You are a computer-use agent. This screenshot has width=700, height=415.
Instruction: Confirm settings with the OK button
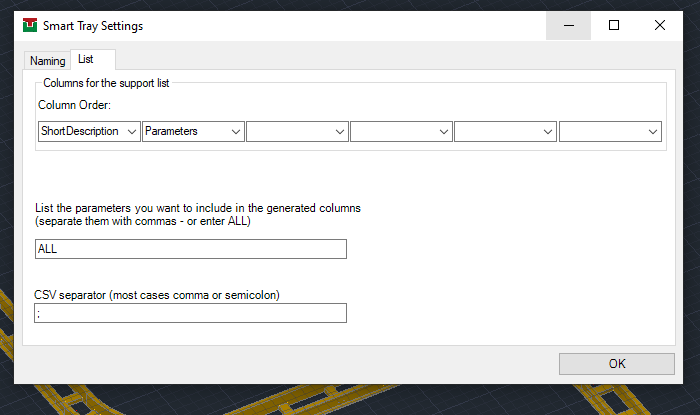click(x=617, y=364)
